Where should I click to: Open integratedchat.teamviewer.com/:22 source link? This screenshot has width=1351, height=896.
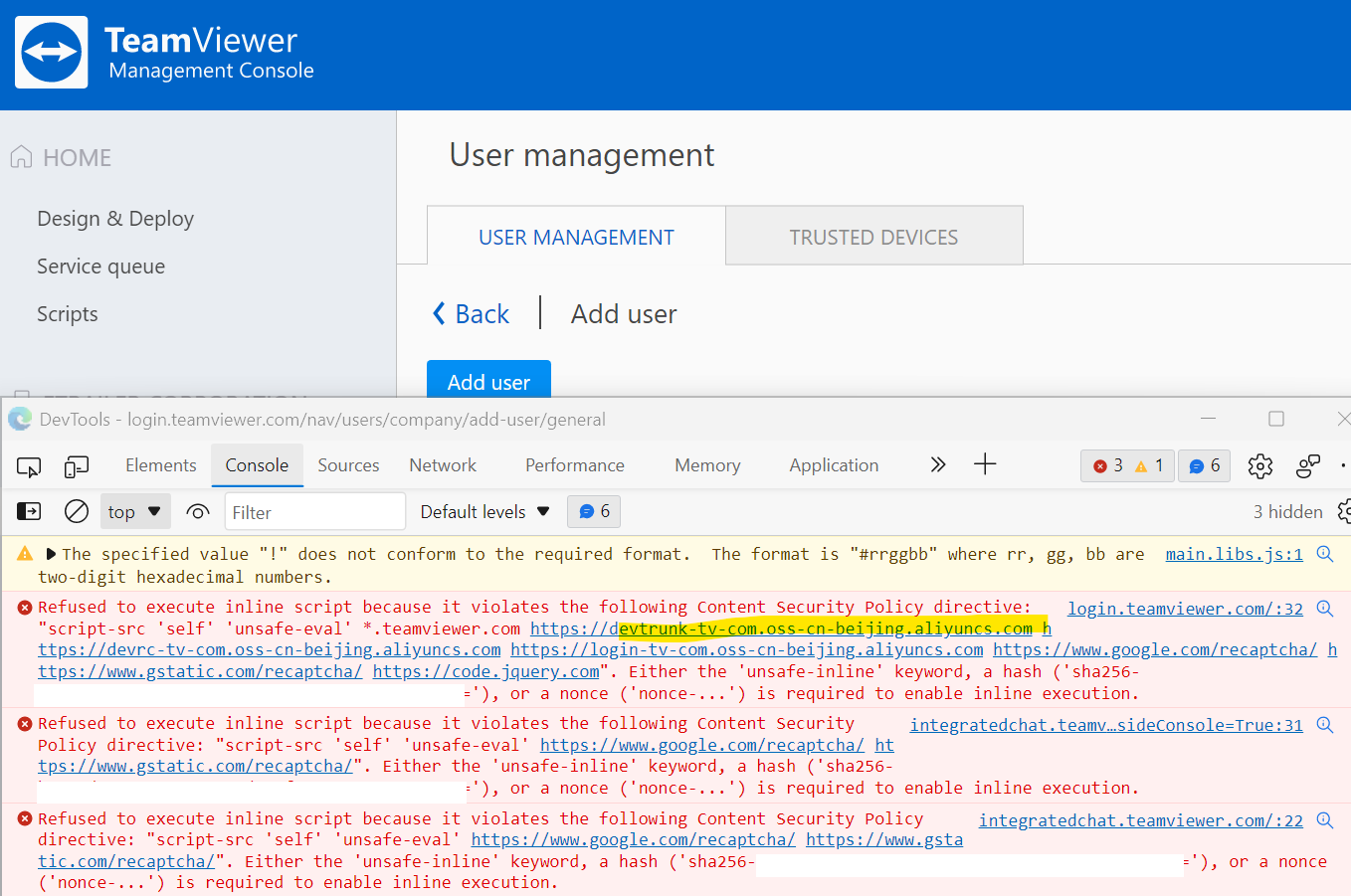point(1140,820)
